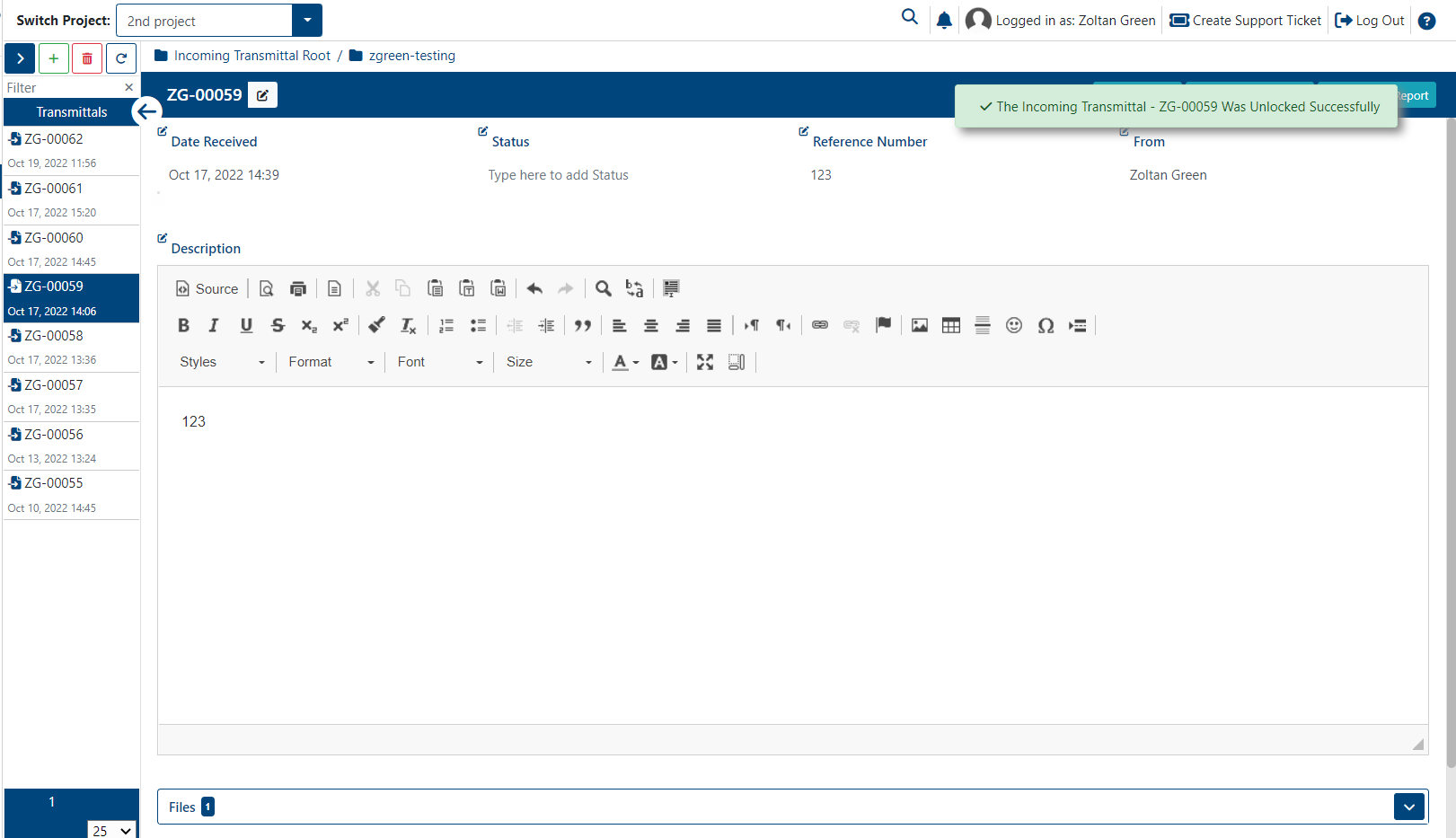Select transmittal ZG-00062 in the list
The width and height of the screenshot is (1456, 838).
[x=72, y=150]
